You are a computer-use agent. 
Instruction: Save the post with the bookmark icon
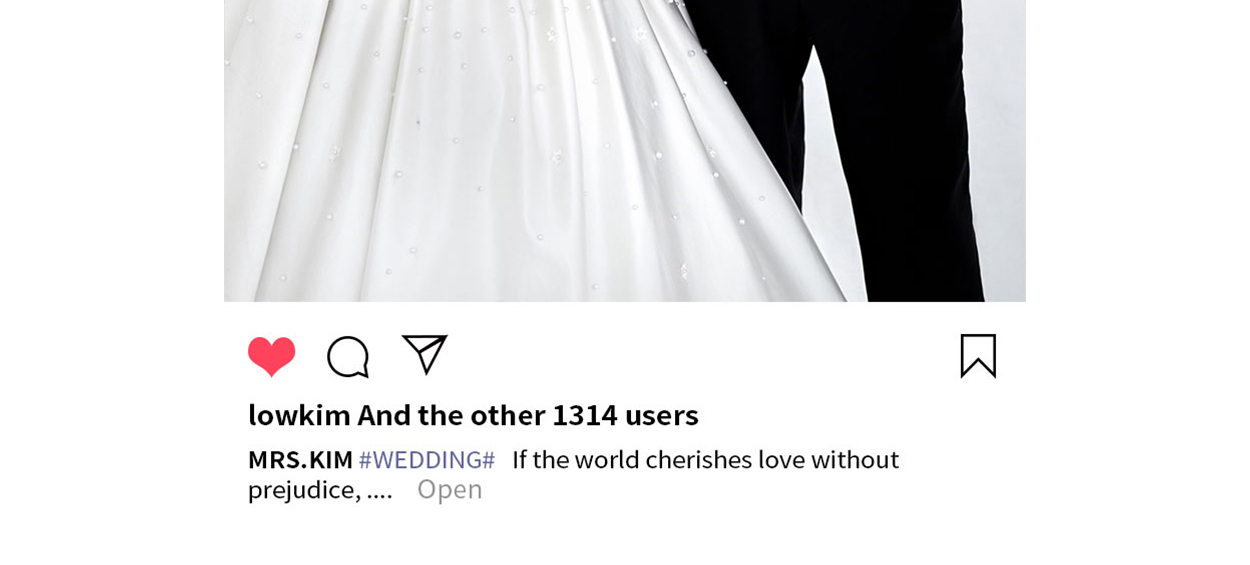(x=978, y=356)
